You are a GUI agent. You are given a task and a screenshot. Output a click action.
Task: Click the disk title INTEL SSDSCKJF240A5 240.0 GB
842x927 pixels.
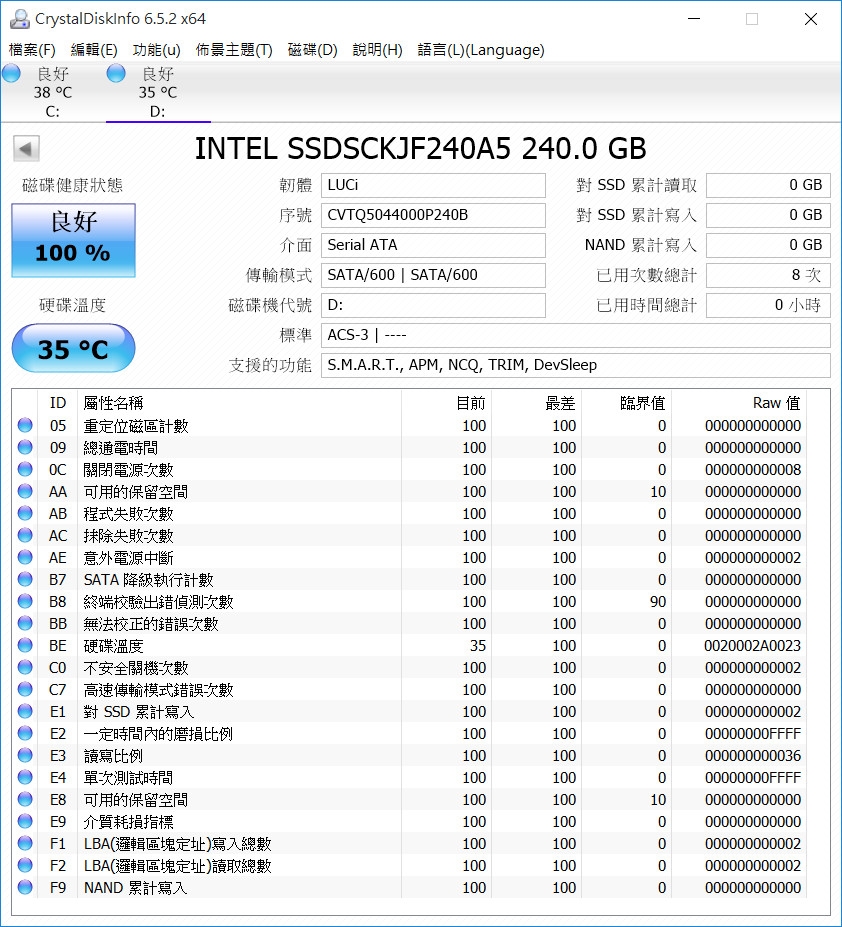pyautogui.click(x=420, y=148)
